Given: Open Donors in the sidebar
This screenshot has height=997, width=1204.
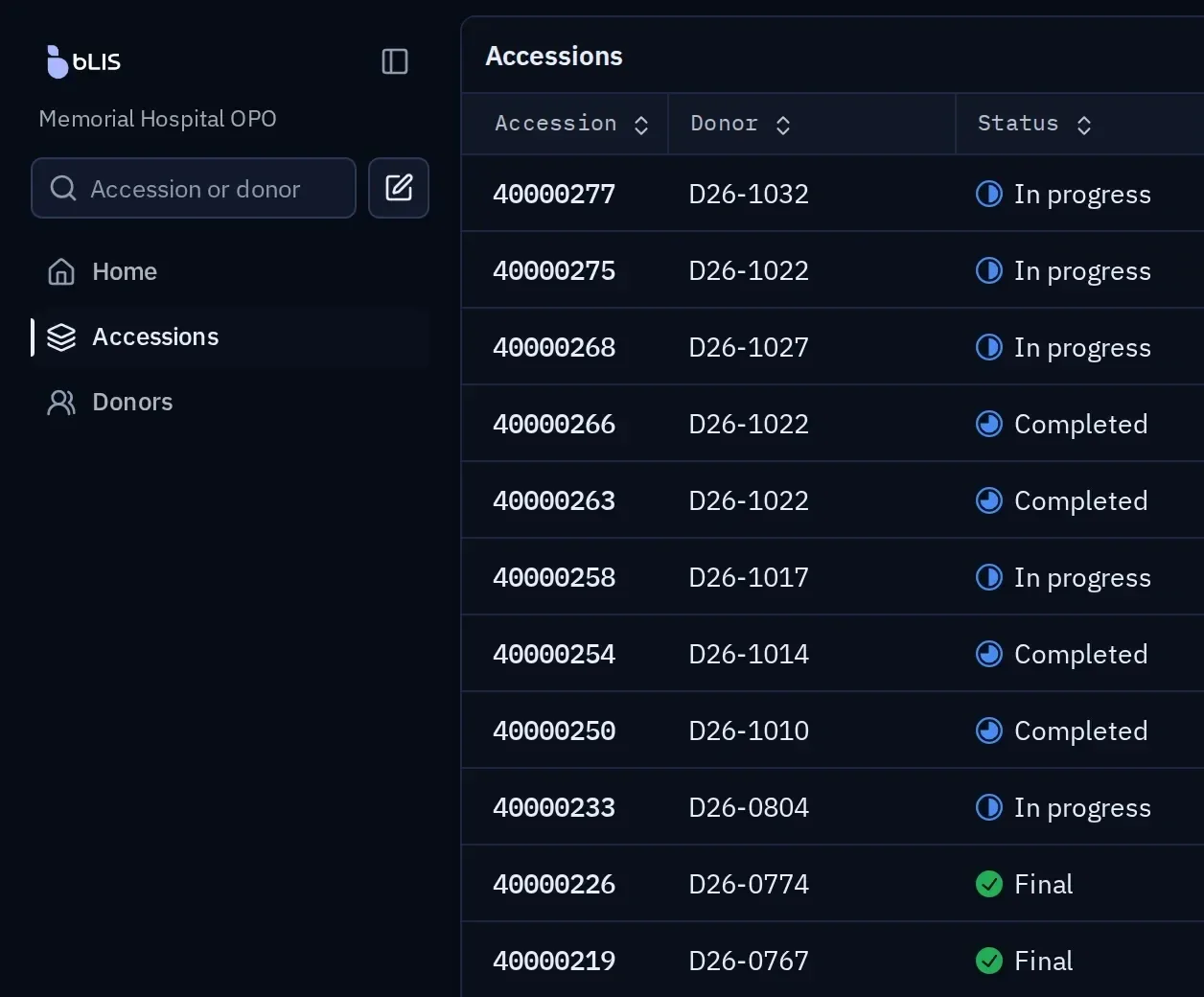Looking at the screenshot, I should click(230, 402).
